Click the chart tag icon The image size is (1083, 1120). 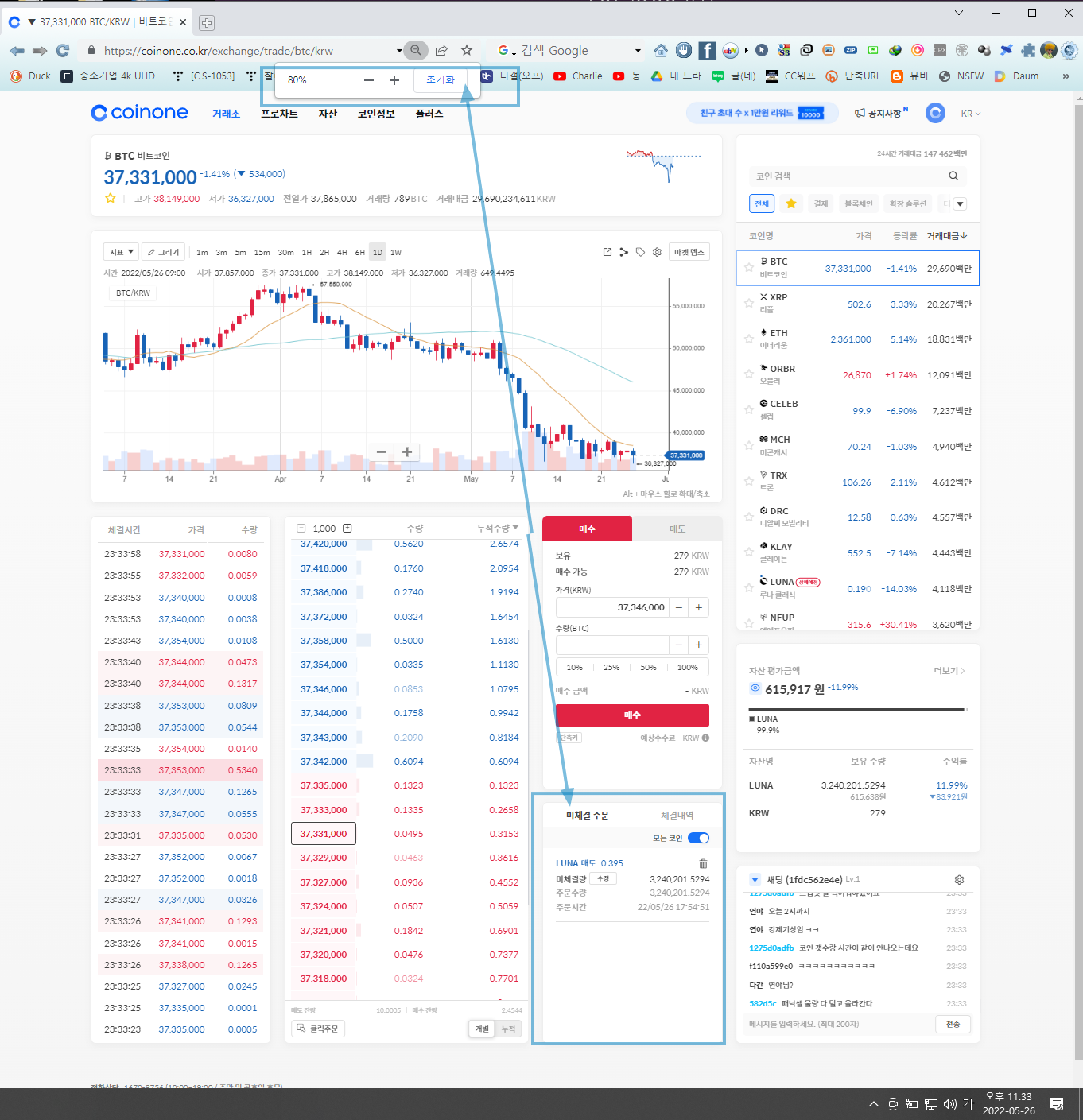click(x=640, y=252)
